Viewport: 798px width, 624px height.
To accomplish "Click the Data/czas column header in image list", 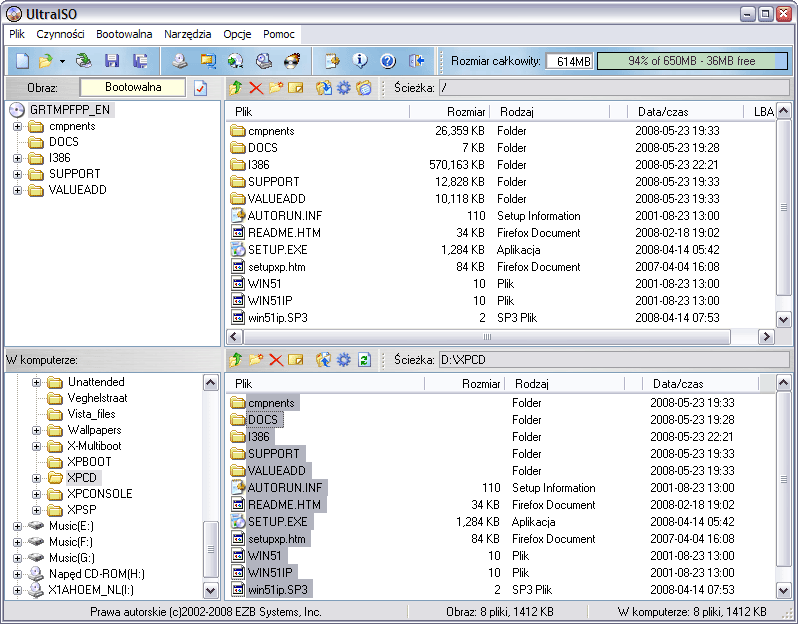I will pyautogui.click(x=685, y=111).
